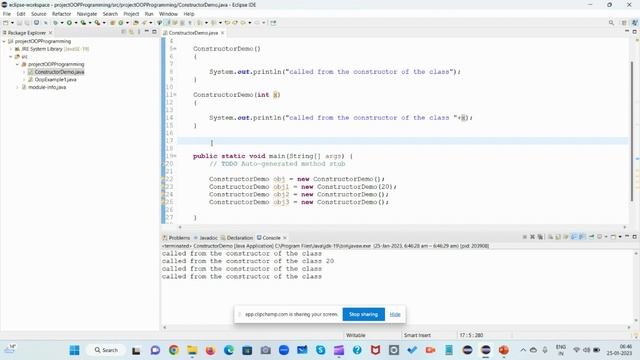Toggle Show Console on standard error change
640x360 pixels.
click(582, 237)
